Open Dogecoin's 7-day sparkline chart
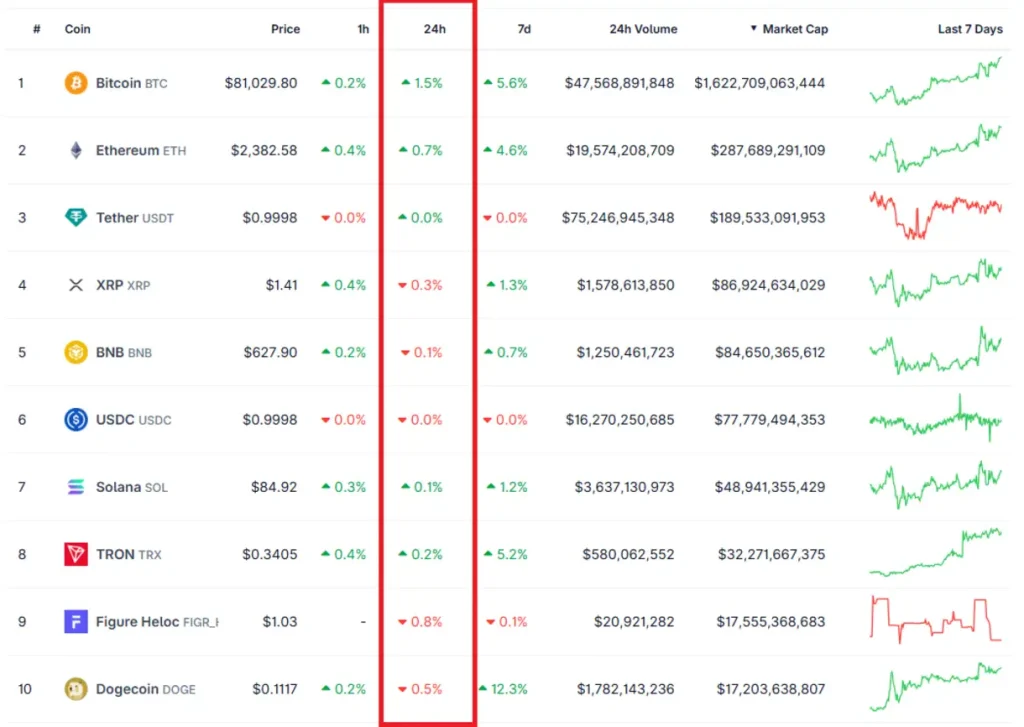This screenshot has height=727, width=1024. (x=935, y=687)
